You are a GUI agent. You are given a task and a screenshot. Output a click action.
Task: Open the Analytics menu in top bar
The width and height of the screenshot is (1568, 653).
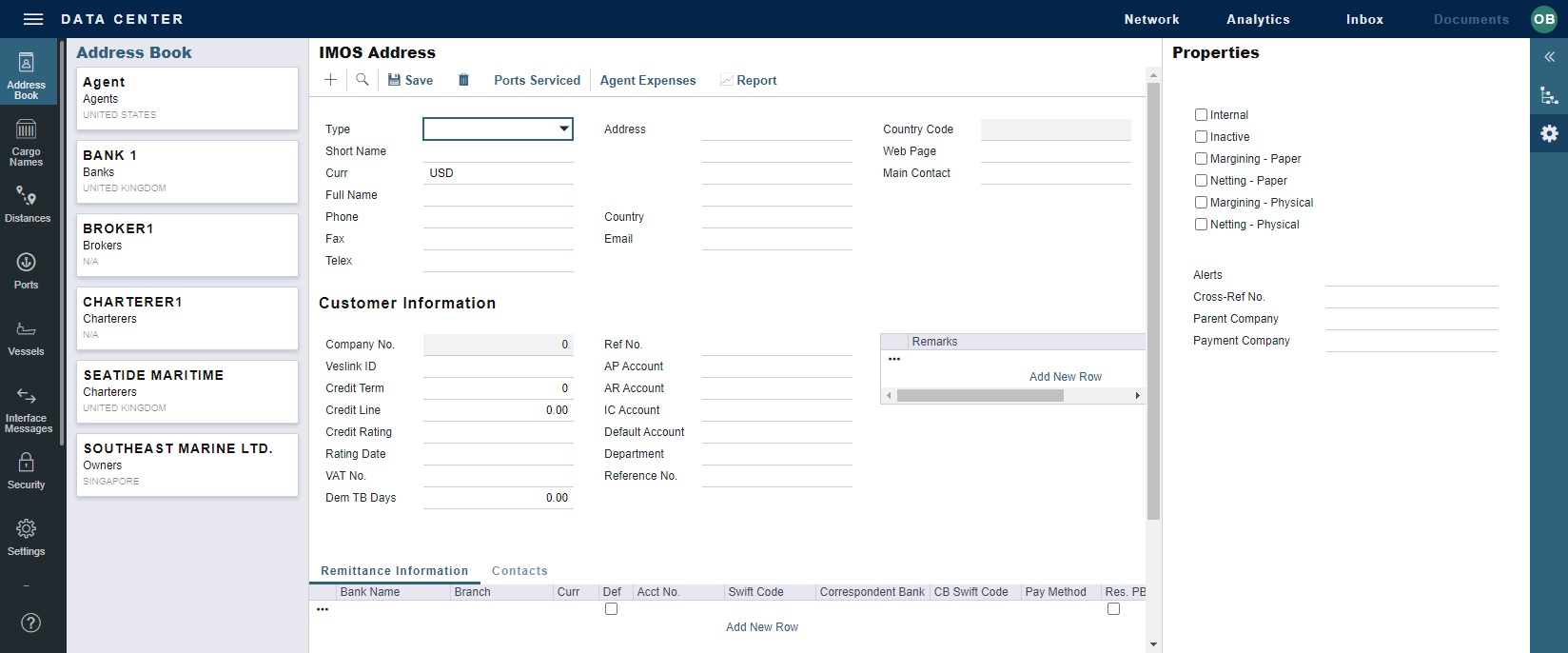(1258, 19)
